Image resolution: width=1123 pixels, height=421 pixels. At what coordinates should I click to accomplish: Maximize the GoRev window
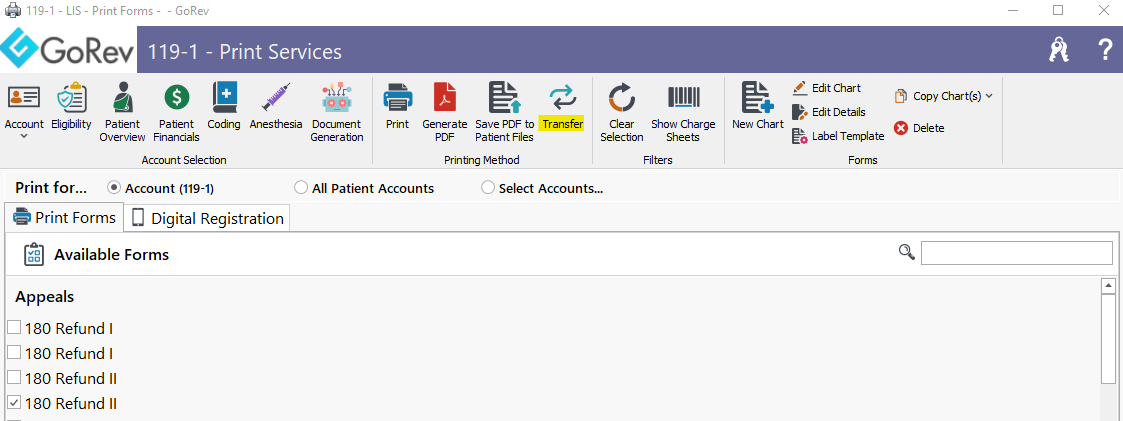[x=1058, y=10]
